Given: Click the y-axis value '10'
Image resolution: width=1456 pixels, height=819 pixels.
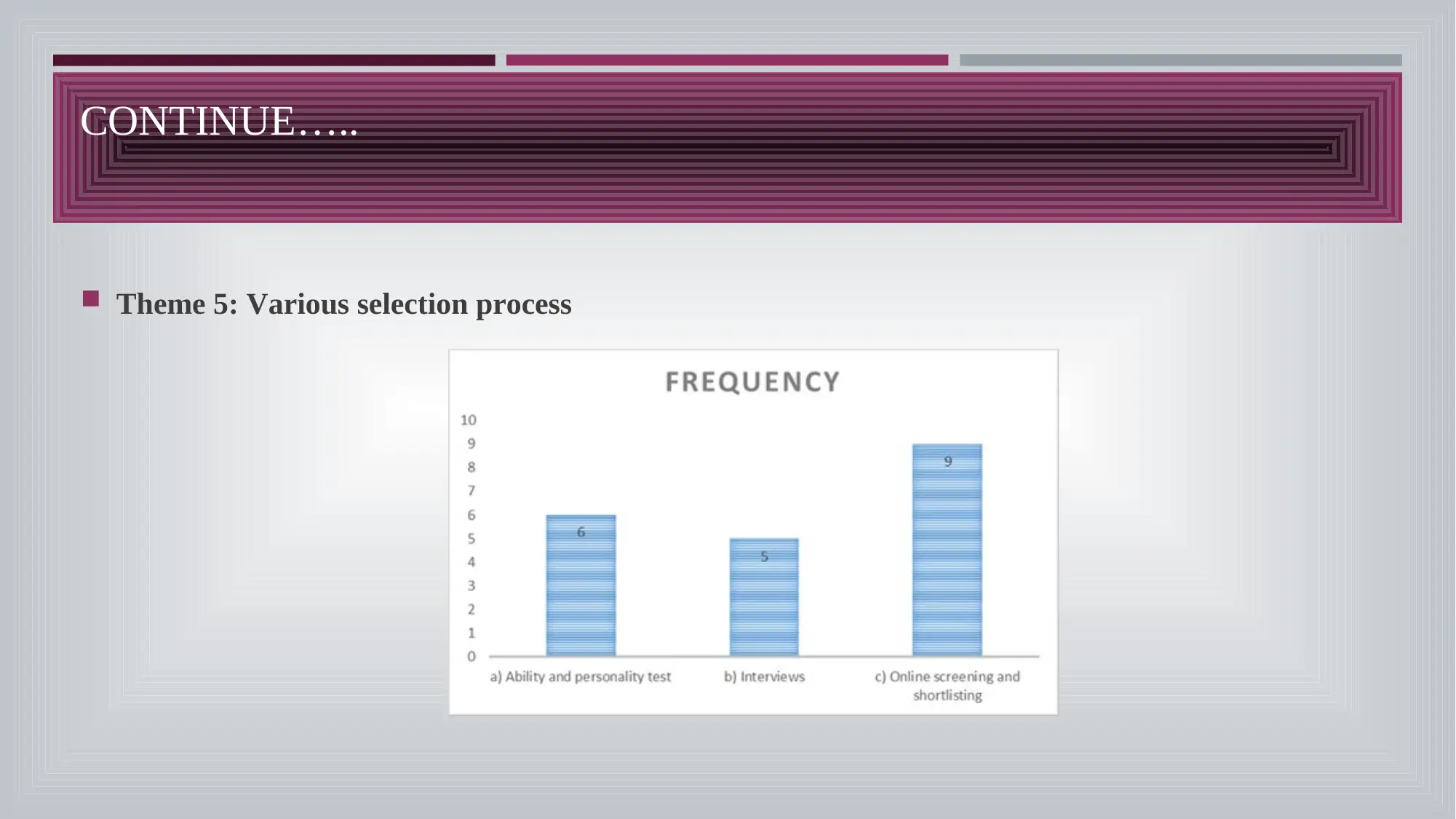Looking at the screenshot, I should point(469,420).
